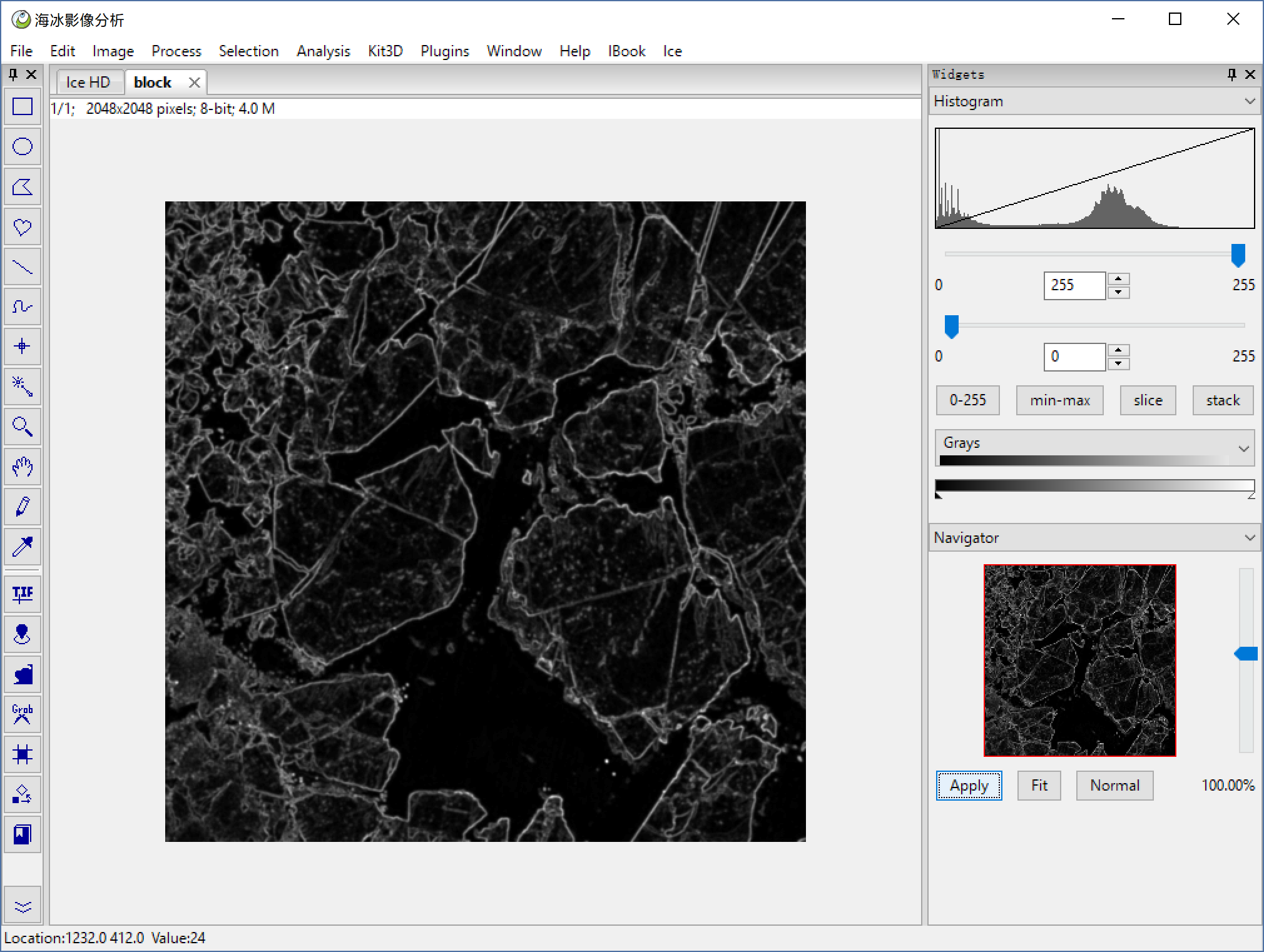Select the ellipse selection tool
This screenshot has height=952, width=1264.
tap(23, 147)
